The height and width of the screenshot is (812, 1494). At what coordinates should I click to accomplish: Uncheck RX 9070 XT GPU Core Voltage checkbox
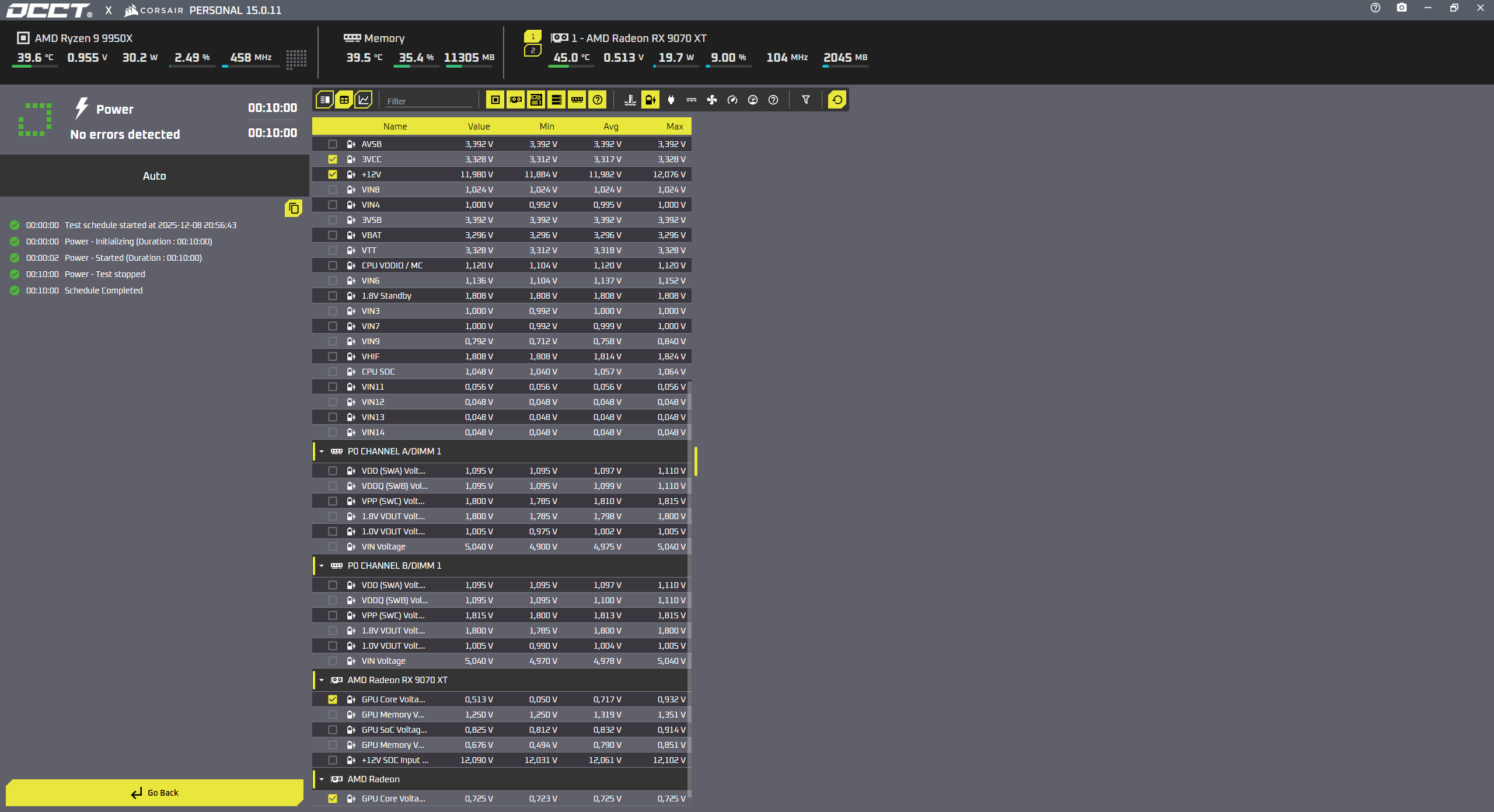coord(333,699)
